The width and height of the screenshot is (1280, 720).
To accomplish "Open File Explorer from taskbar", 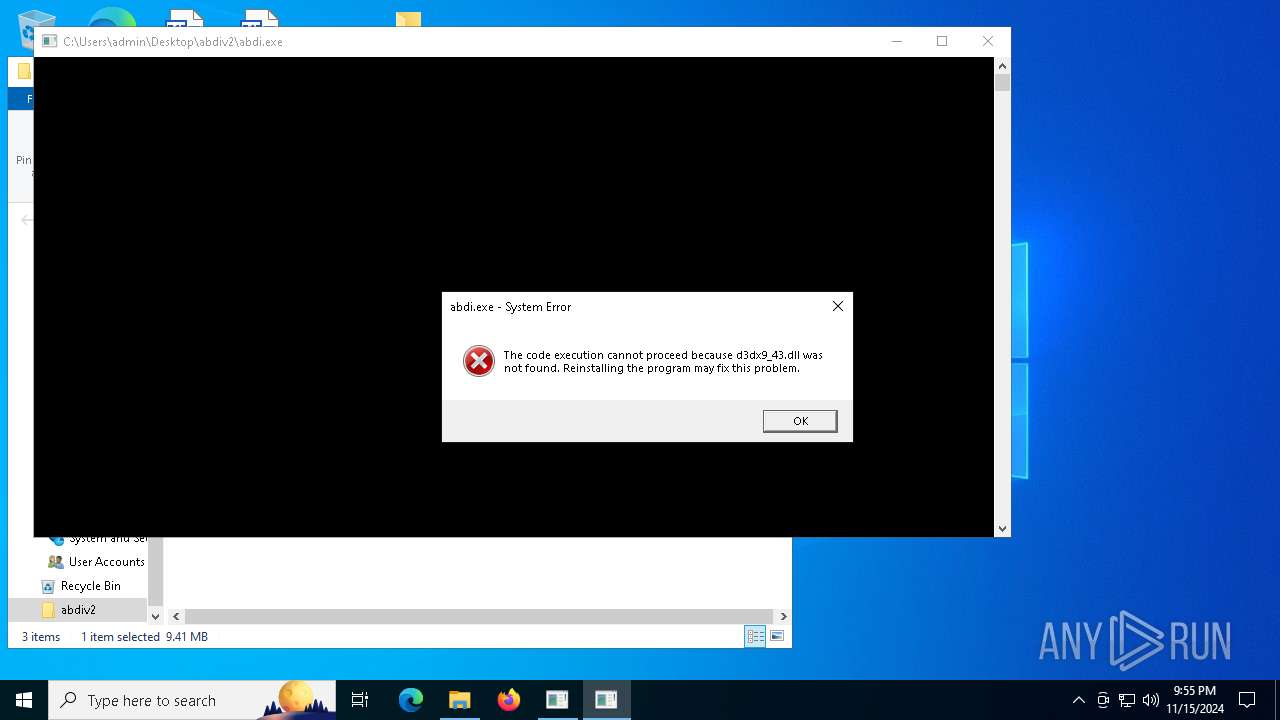I will point(459,700).
